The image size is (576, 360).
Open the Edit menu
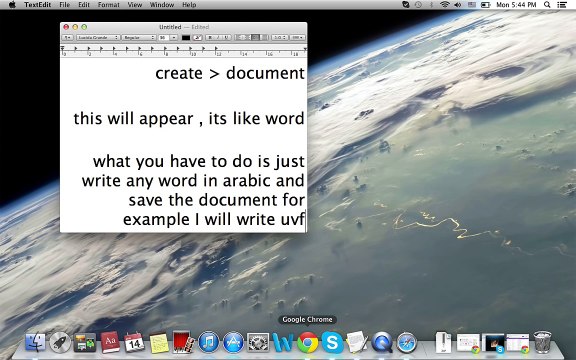[x=84, y=5]
